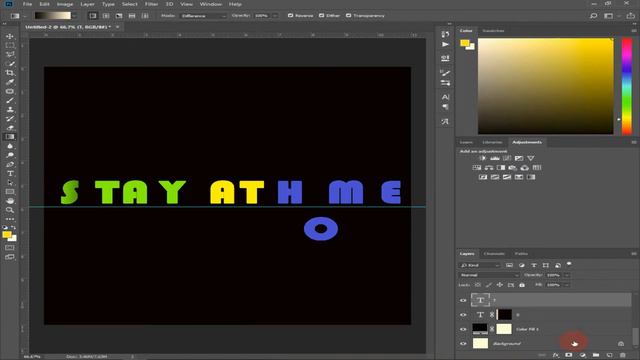The image size is (640, 360).
Task: Open the Color panel flyout menu
Action: 634,31
